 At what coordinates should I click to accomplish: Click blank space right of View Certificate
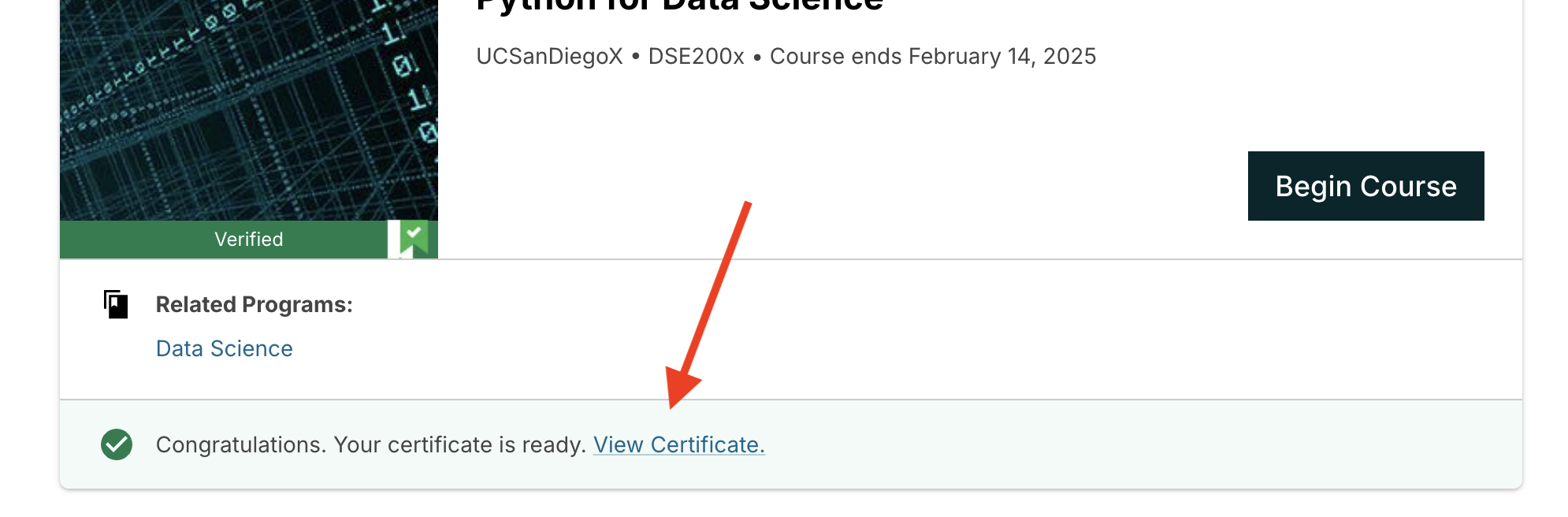tap(1103, 444)
